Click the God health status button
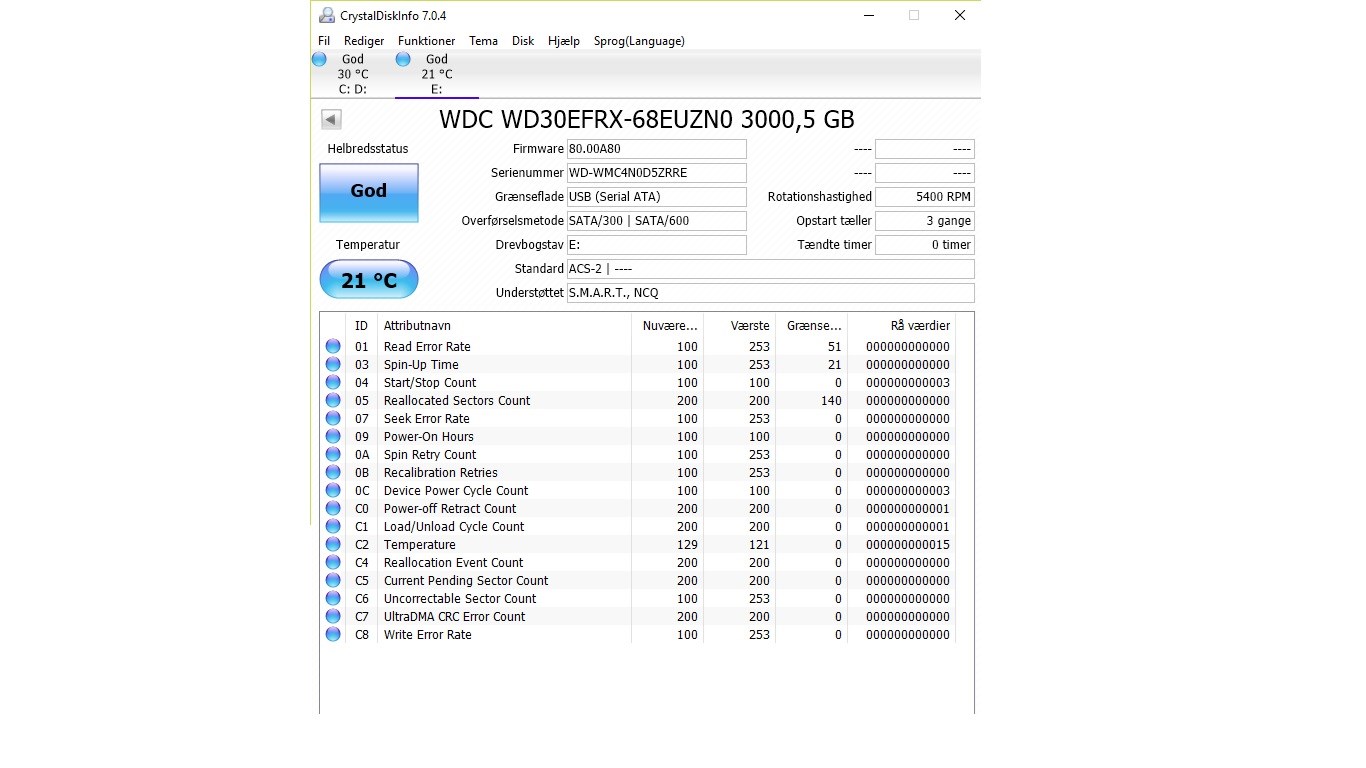This screenshot has width=1366, height=768. coord(369,192)
